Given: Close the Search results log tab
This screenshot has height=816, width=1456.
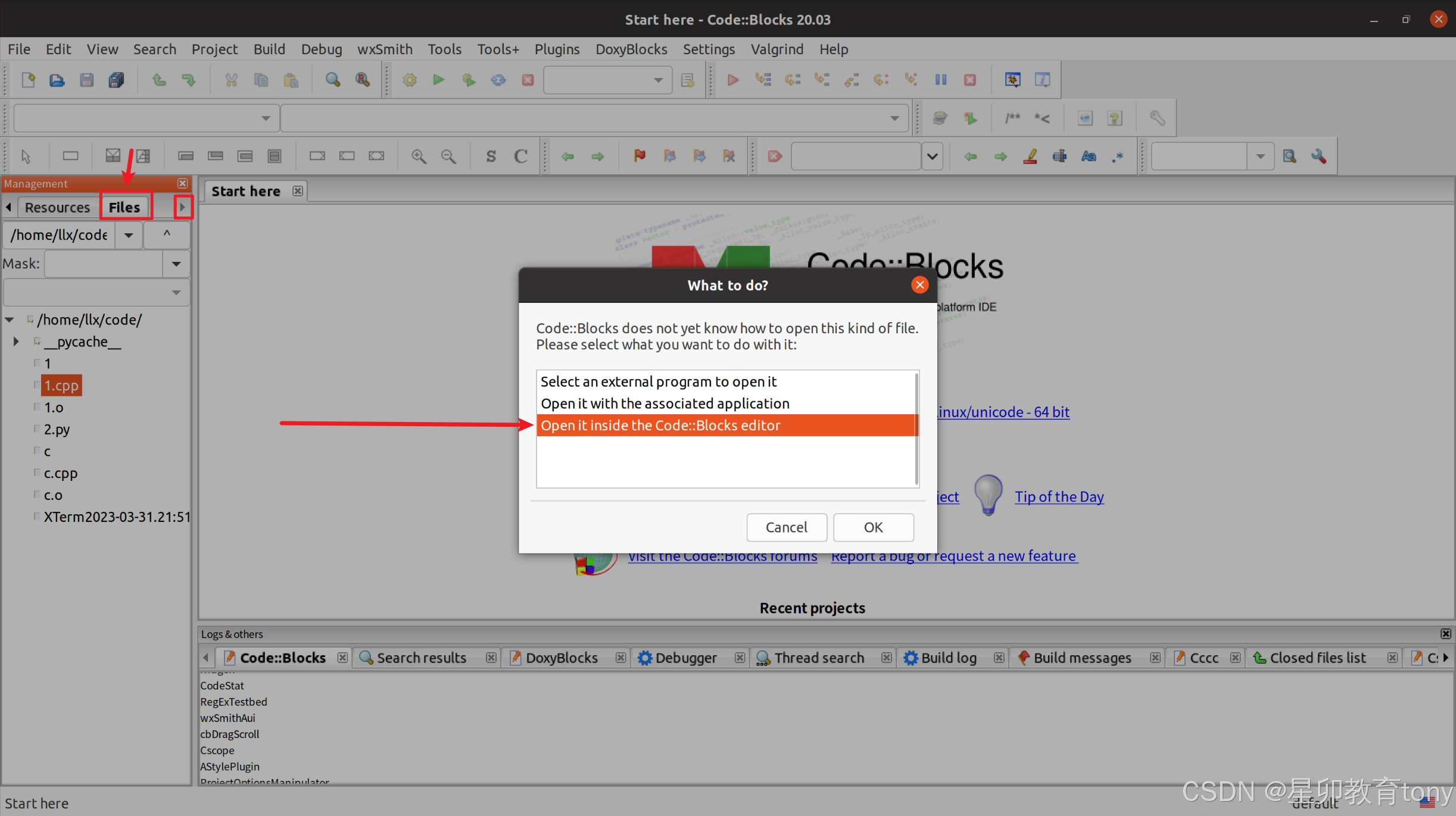Looking at the screenshot, I should [x=491, y=658].
